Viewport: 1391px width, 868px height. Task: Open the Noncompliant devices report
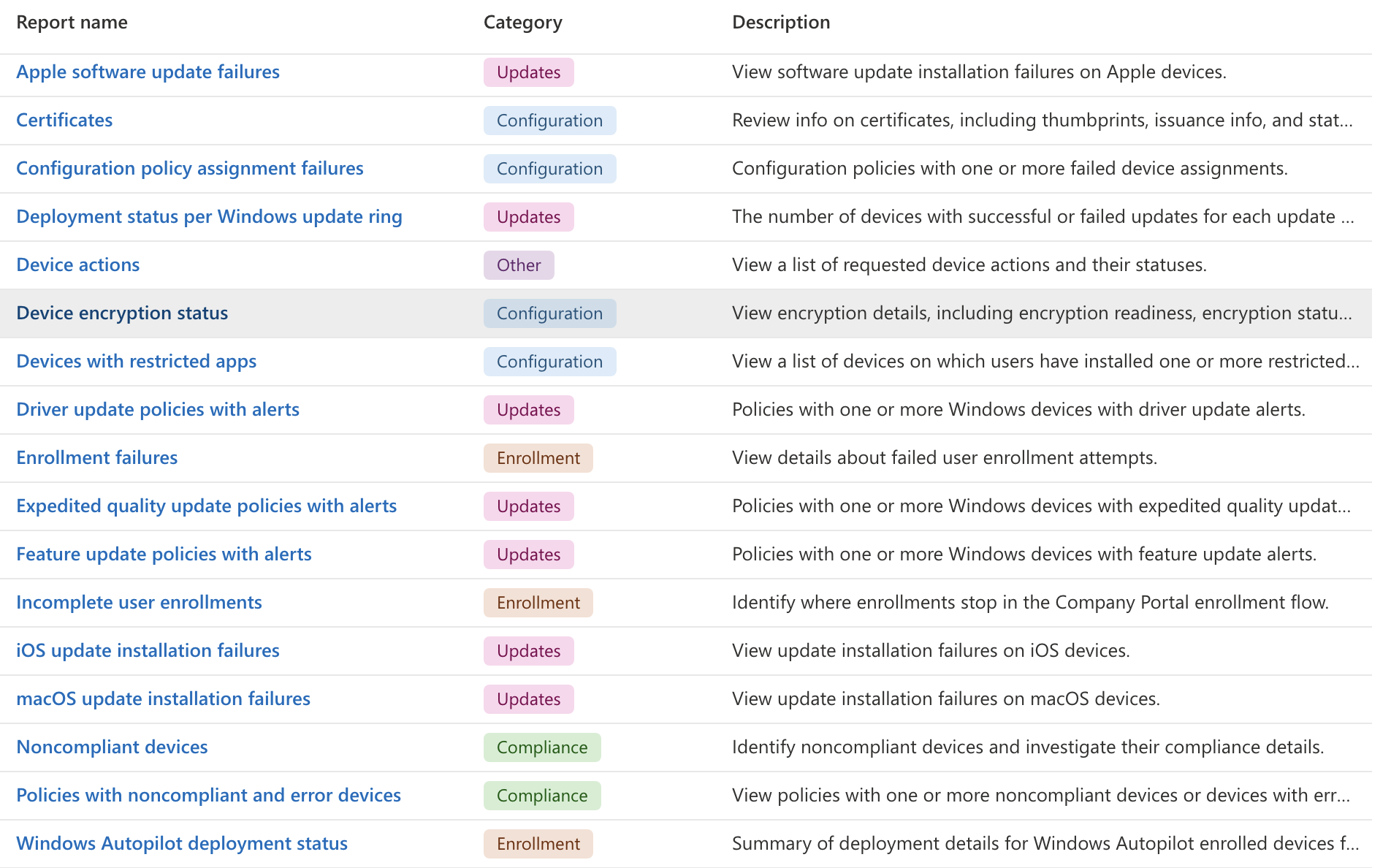113,747
